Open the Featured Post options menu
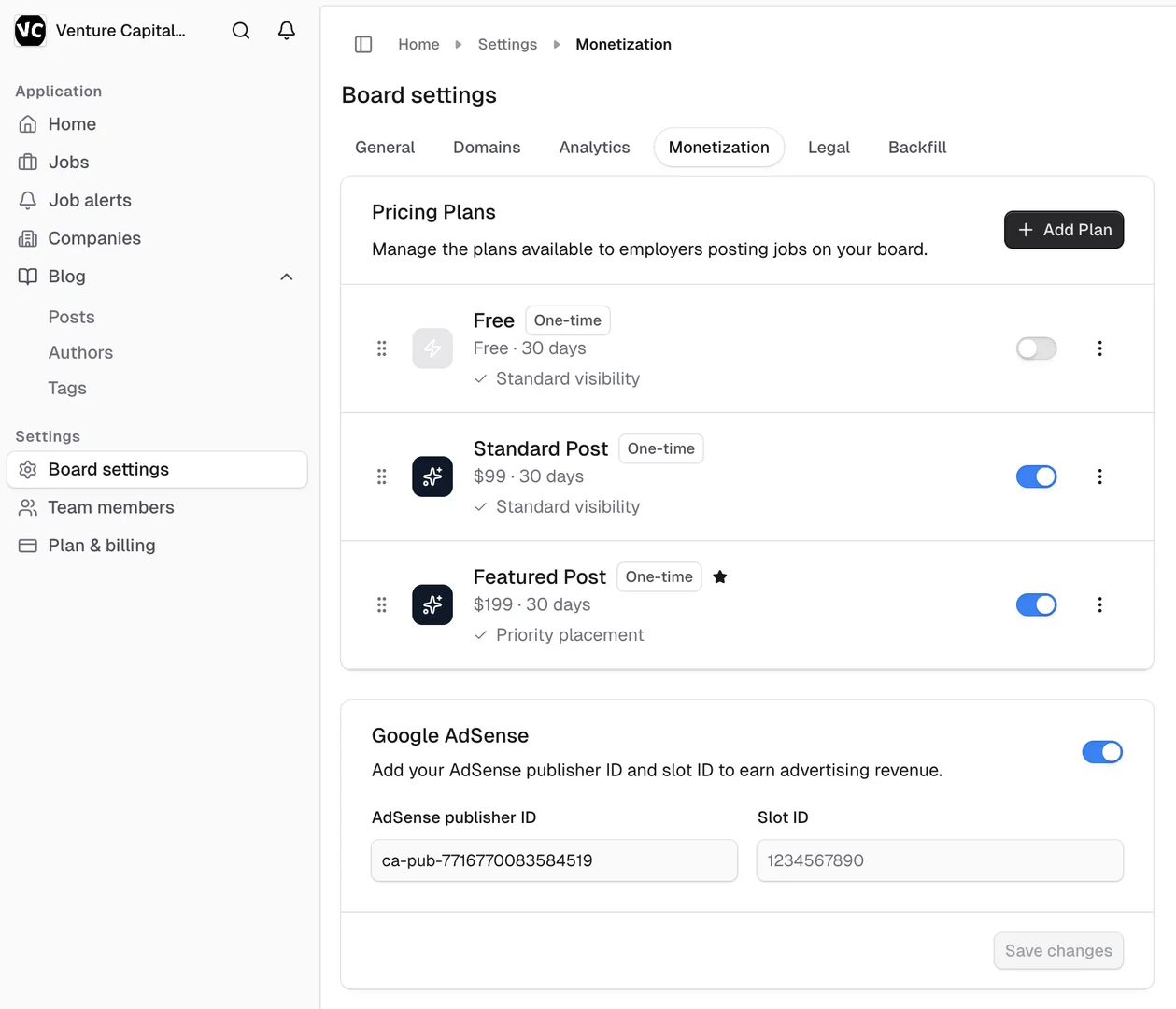This screenshot has width=1176, height=1009. point(1099,604)
